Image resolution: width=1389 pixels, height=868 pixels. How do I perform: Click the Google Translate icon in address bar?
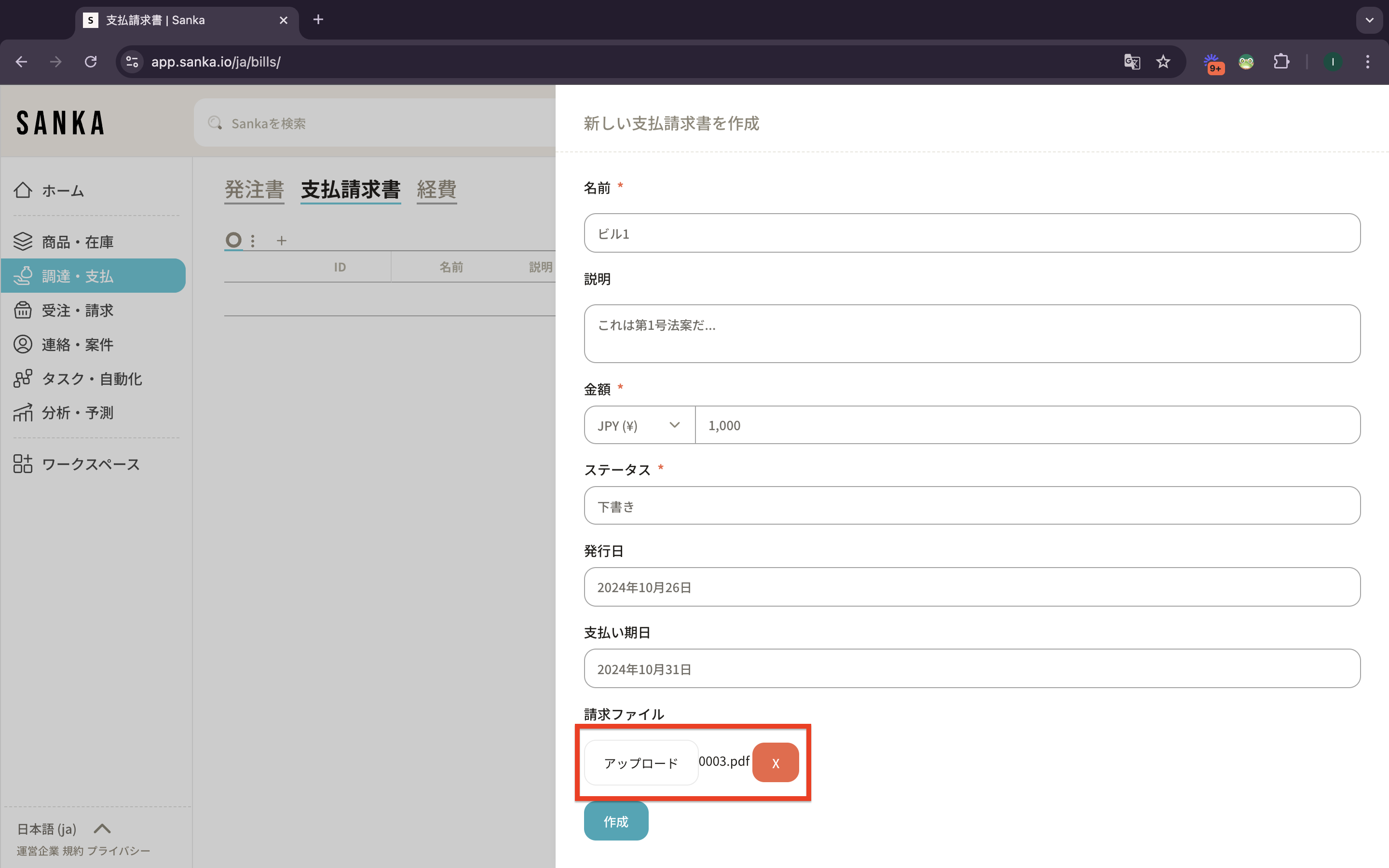pyautogui.click(x=1131, y=61)
